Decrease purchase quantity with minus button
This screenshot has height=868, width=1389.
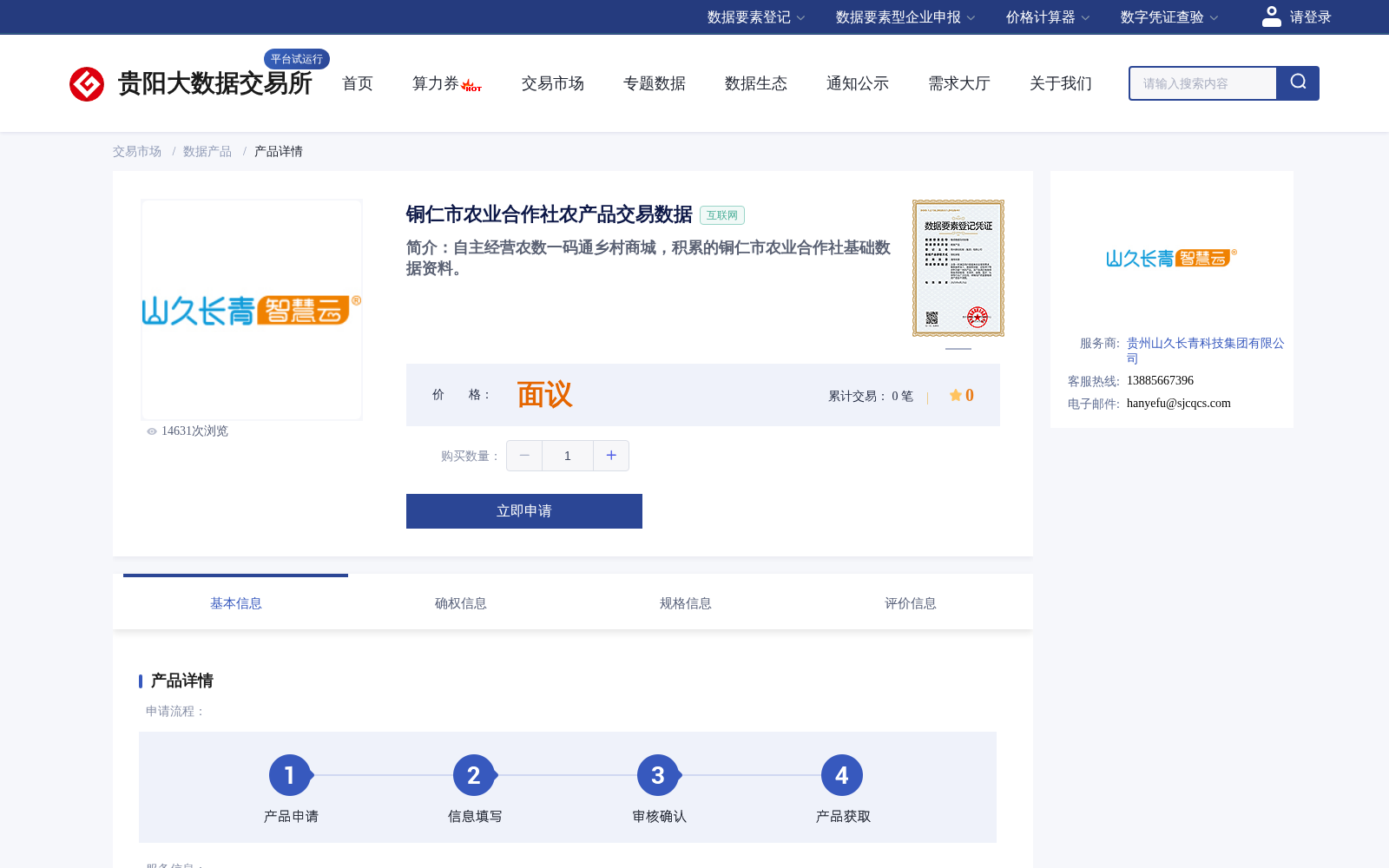point(524,456)
